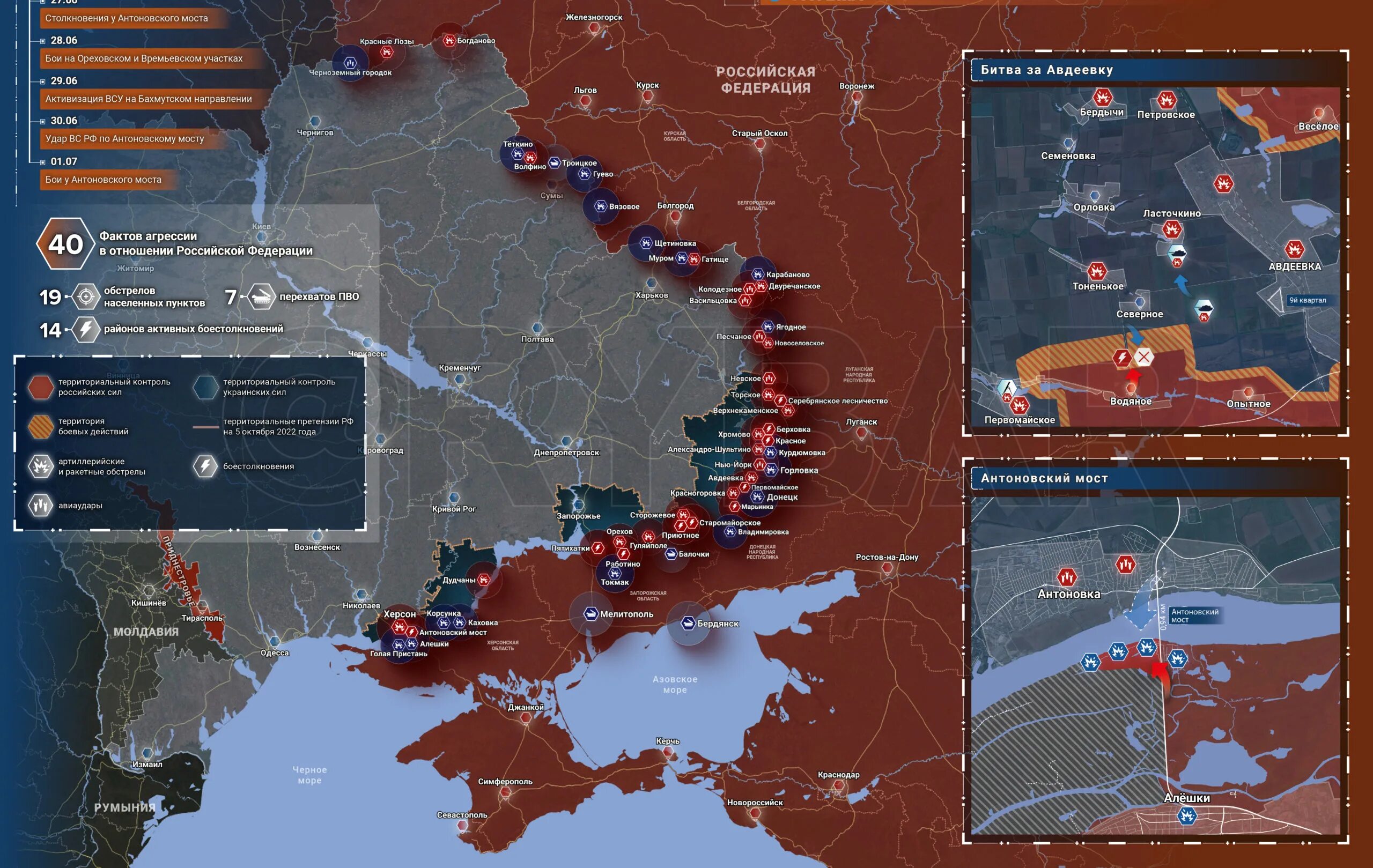Click the blue shelling icon at Алёшки inset
This screenshot has height=868, width=1373.
click(x=1187, y=815)
